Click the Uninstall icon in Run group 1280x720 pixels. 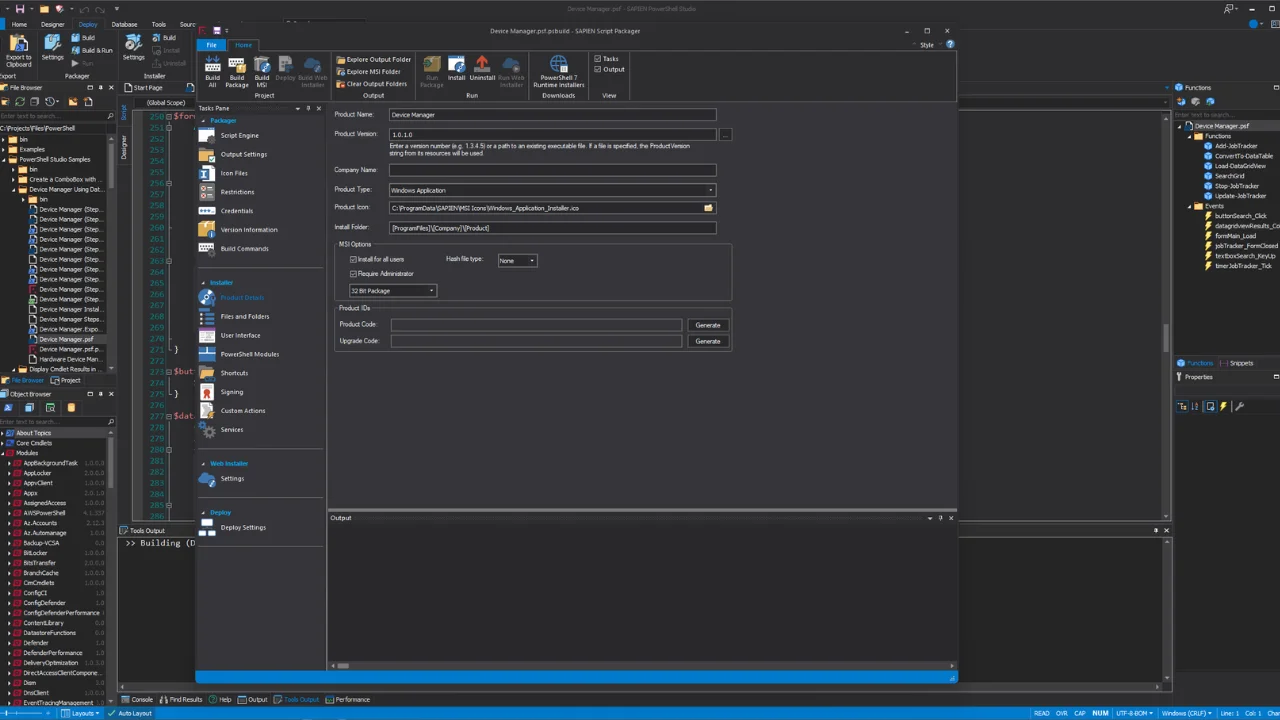pyautogui.click(x=482, y=70)
